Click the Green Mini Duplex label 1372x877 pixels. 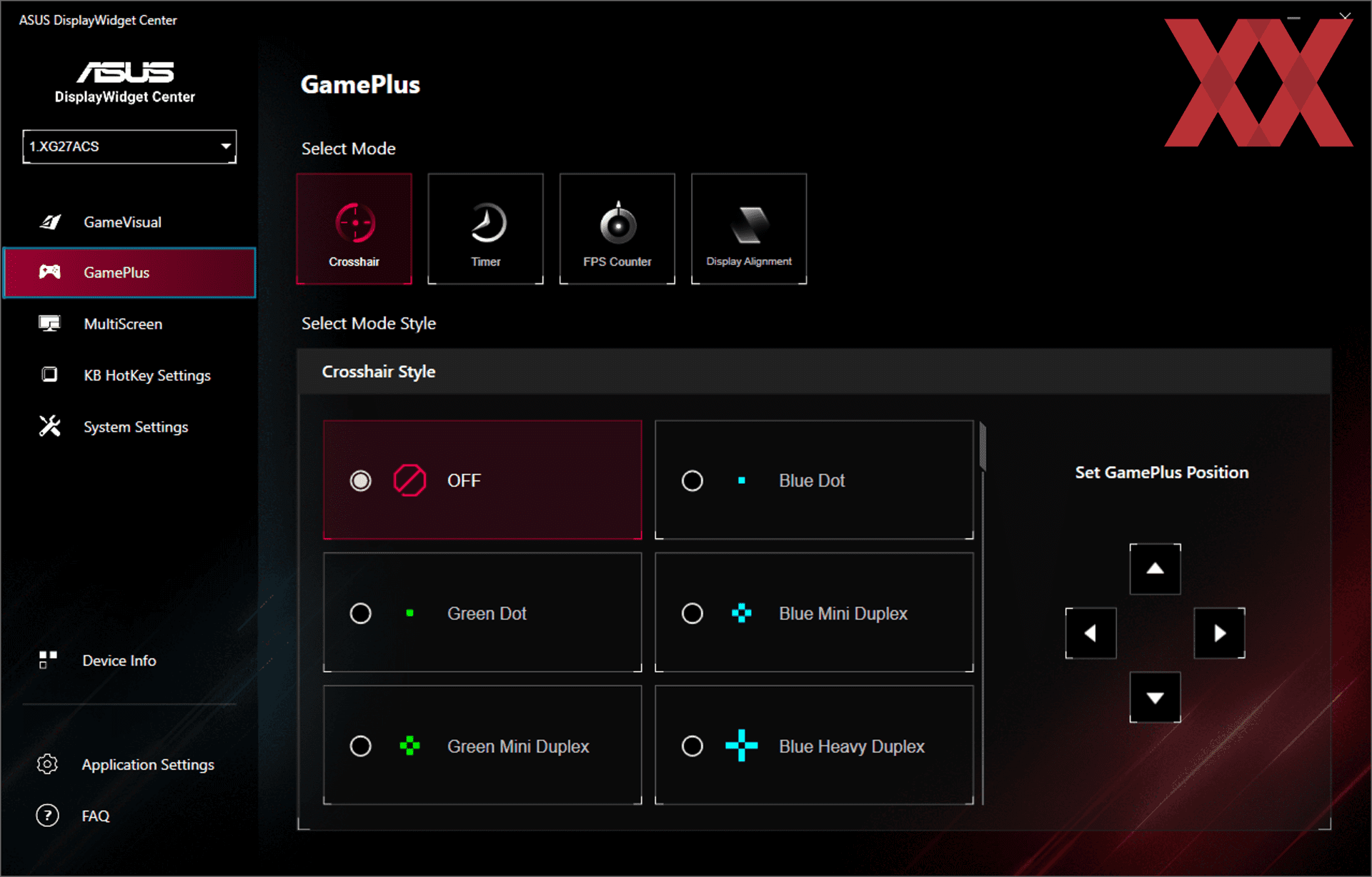coord(518,746)
